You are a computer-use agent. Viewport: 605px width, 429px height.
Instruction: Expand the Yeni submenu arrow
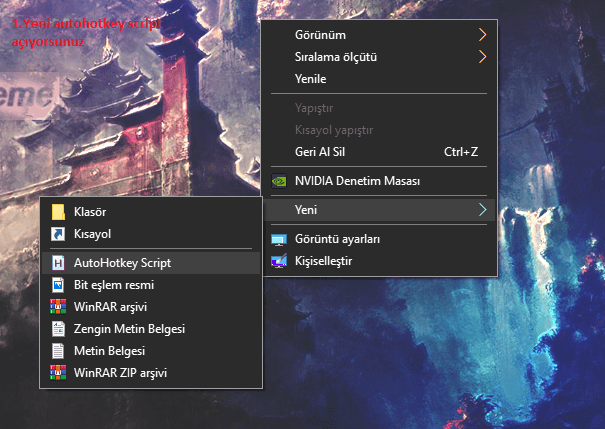click(482, 210)
